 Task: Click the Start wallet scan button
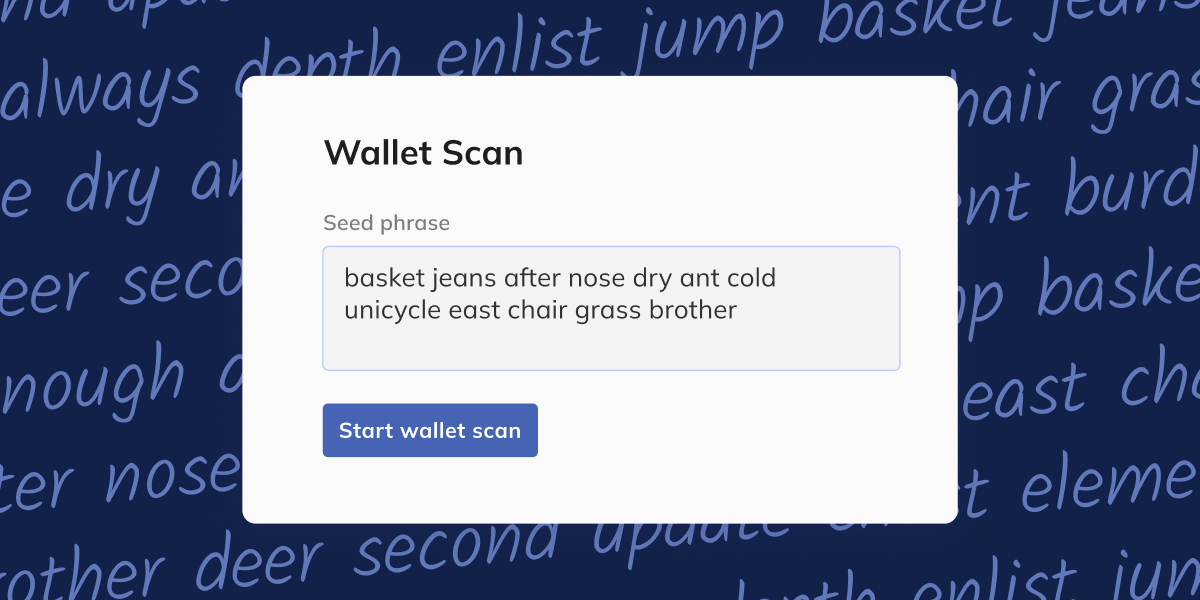(x=430, y=431)
